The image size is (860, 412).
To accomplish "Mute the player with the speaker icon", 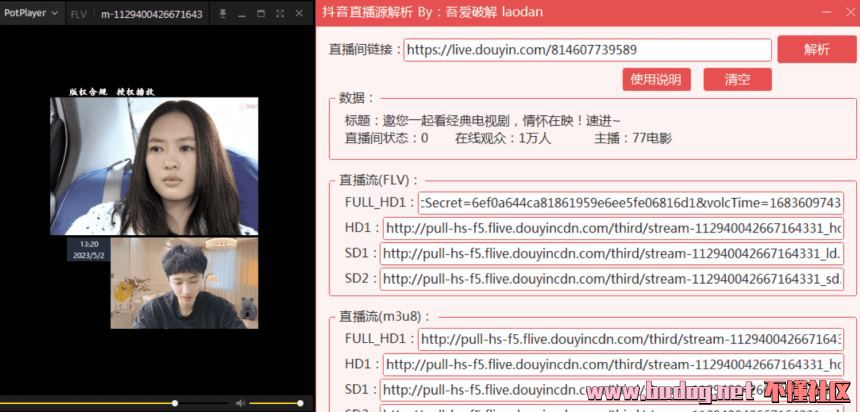I will pyautogui.click(x=238, y=403).
